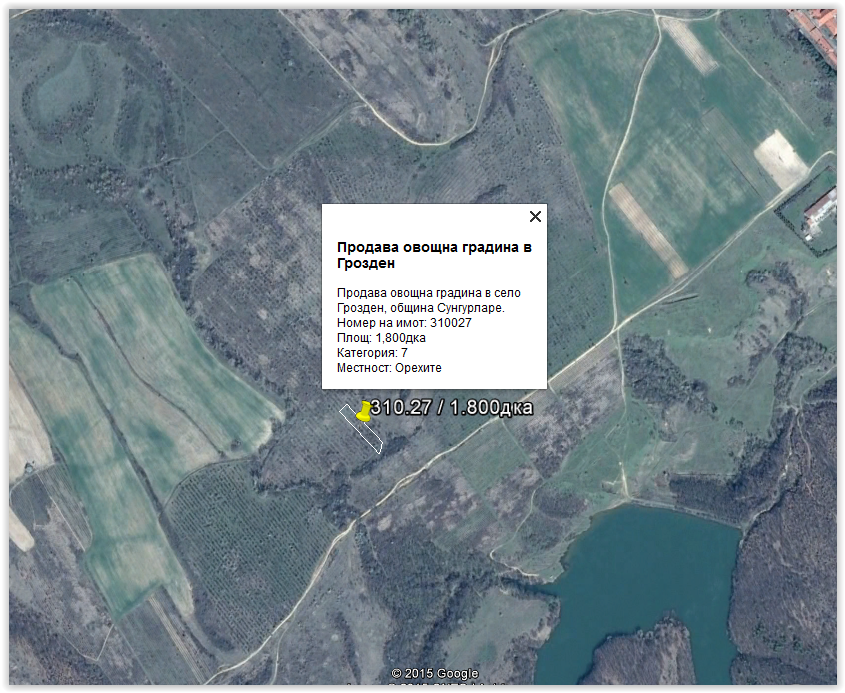This screenshot has height=693, width=845.
Task: Click the dirt road southeast of the pushpin
Action: 440,458
